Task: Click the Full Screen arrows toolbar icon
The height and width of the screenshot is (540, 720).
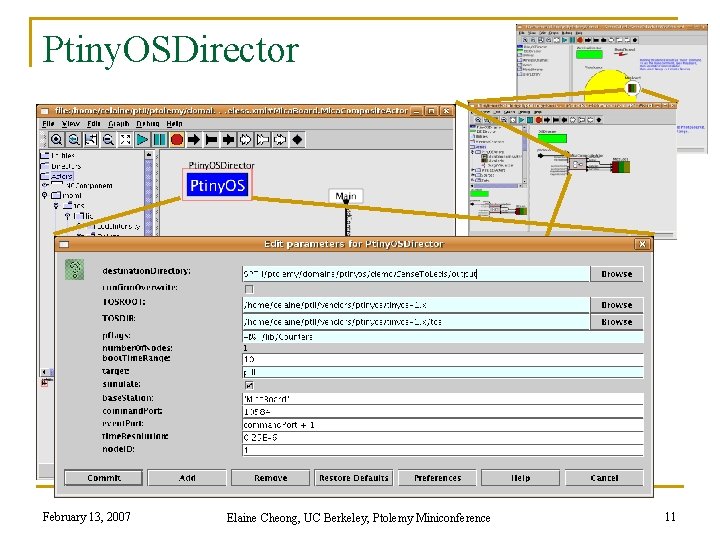Action: tap(125, 139)
